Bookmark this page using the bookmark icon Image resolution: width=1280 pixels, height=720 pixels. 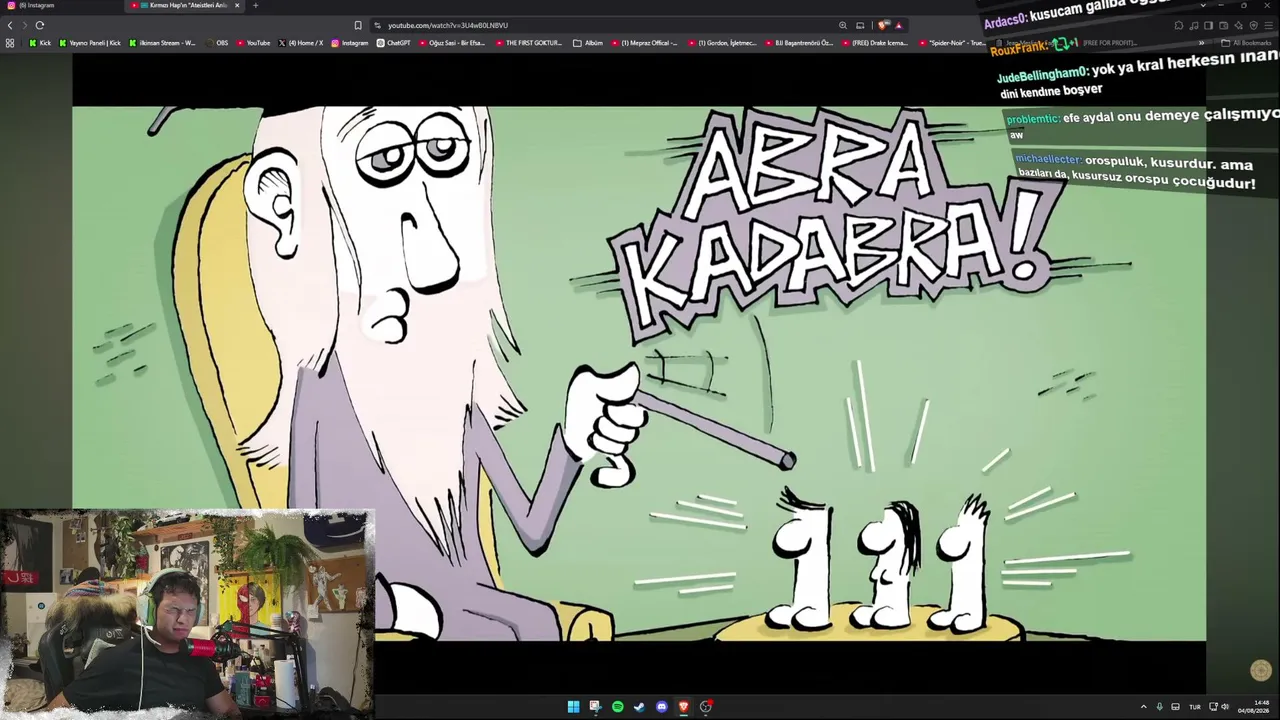358,25
